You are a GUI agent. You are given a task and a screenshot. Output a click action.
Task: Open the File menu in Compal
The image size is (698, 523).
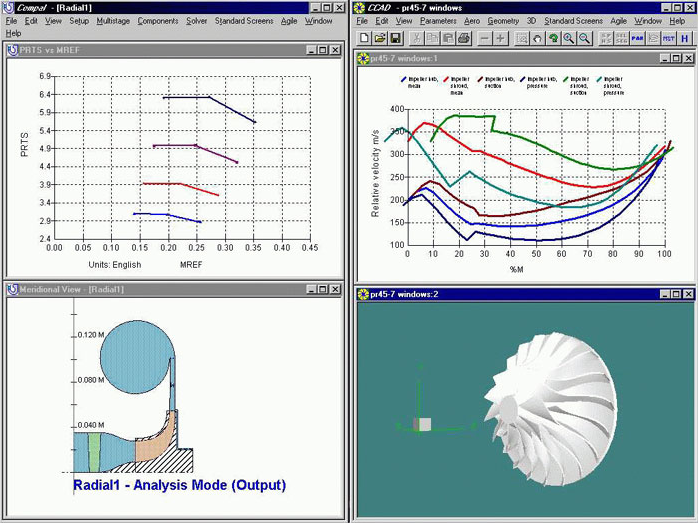11,21
